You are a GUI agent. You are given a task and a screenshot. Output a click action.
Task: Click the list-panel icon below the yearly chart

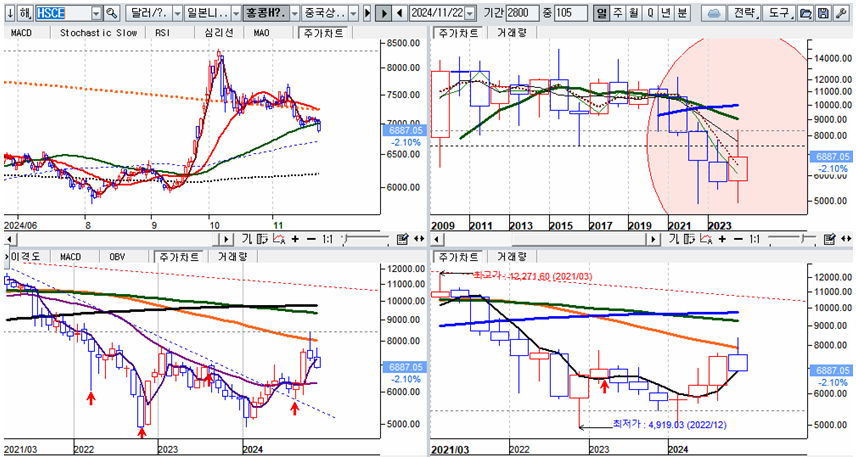click(x=690, y=239)
